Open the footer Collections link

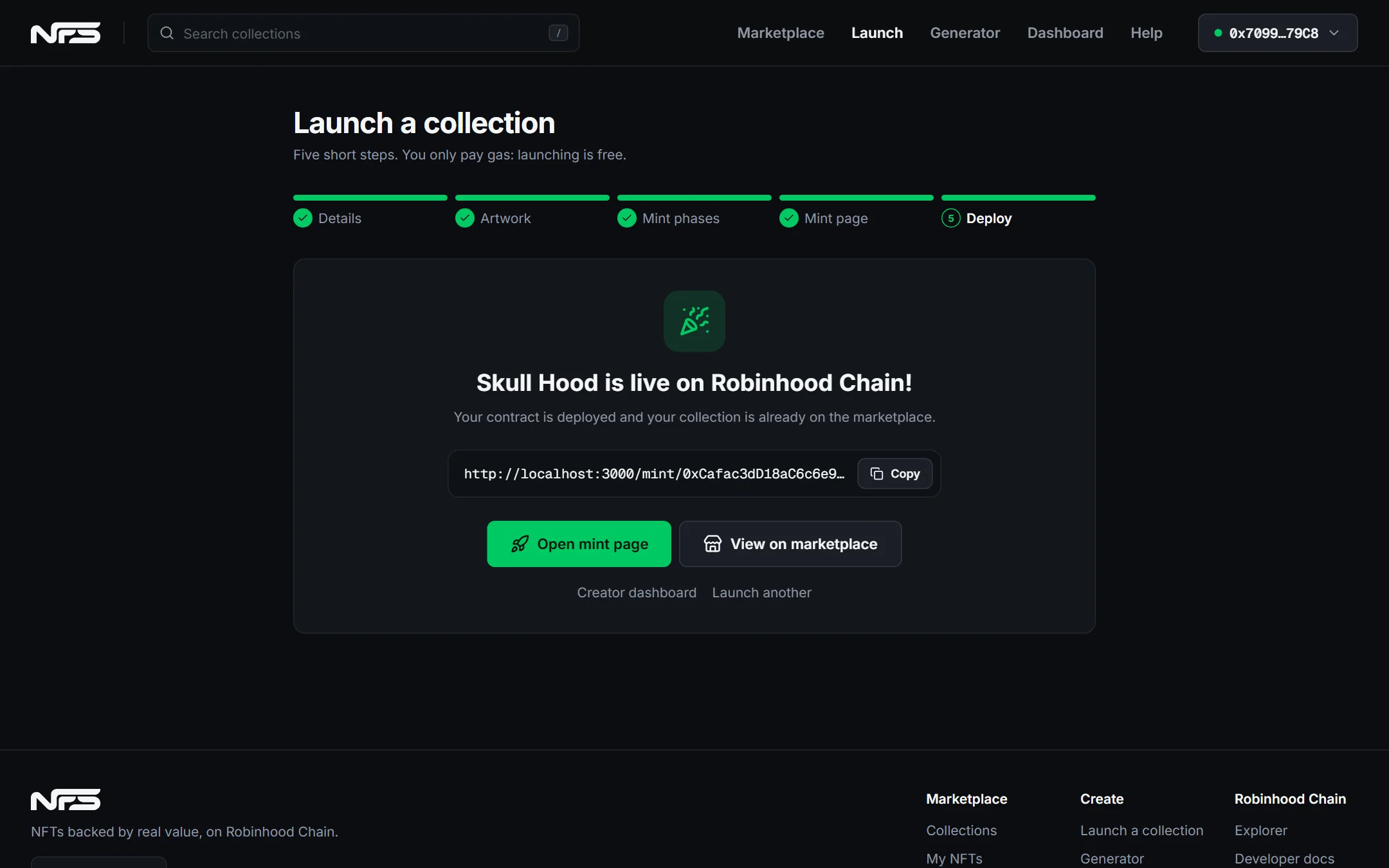click(961, 830)
